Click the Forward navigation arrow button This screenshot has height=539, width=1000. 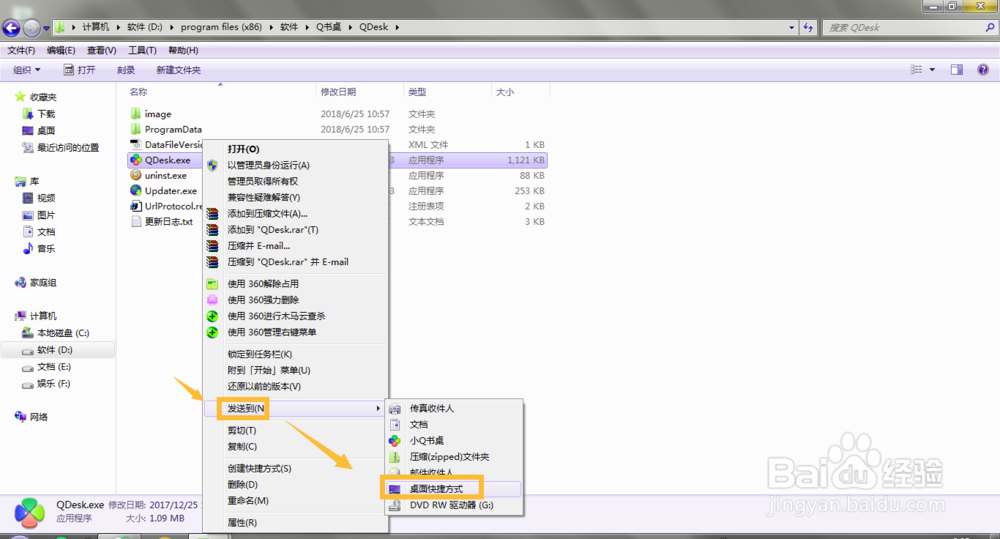click(x=31, y=27)
